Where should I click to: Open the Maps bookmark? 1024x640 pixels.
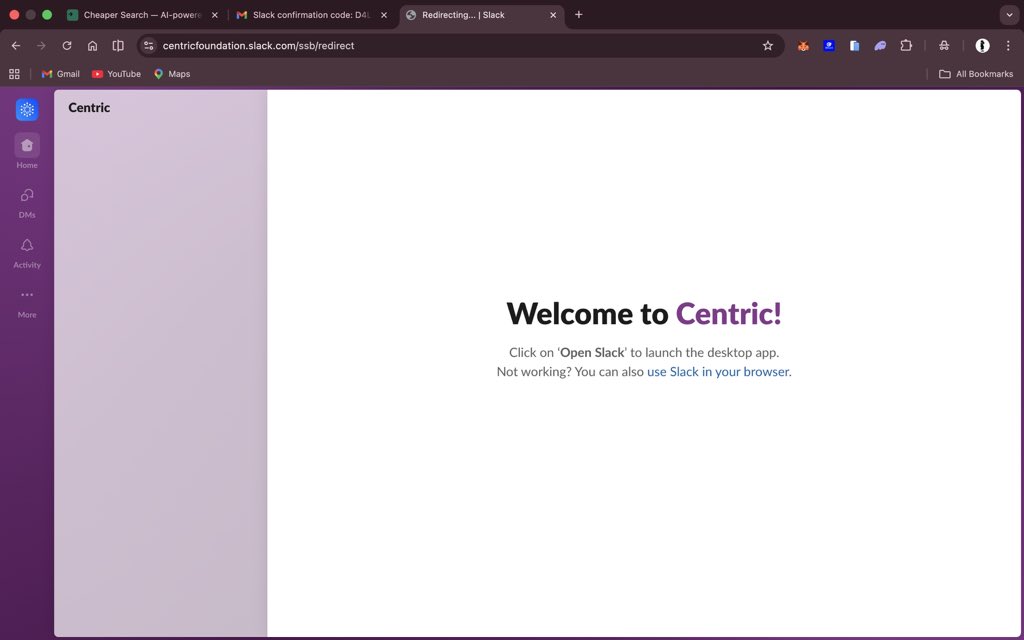pyautogui.click(x=172, y=74)
